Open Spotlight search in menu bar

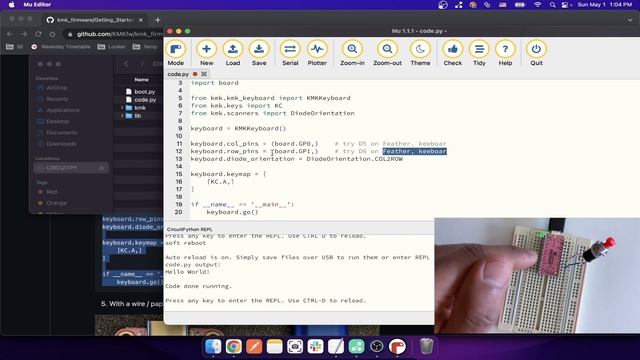(x=552, y=4)
